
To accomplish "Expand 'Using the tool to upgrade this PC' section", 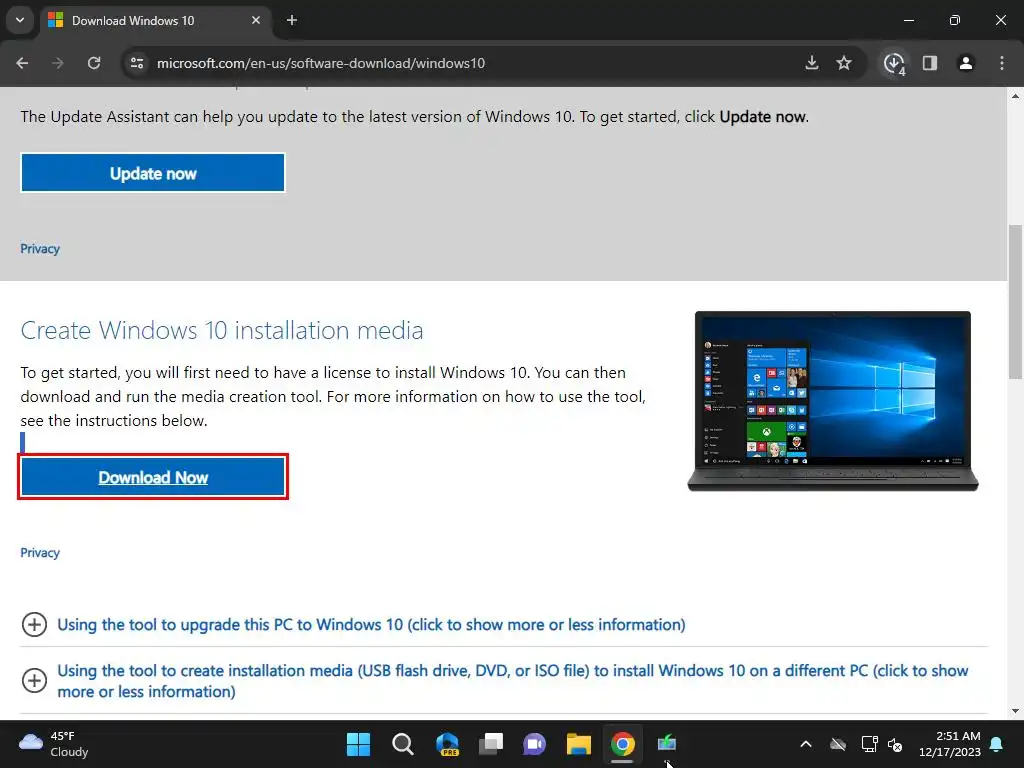I will (x=371, y=624).
